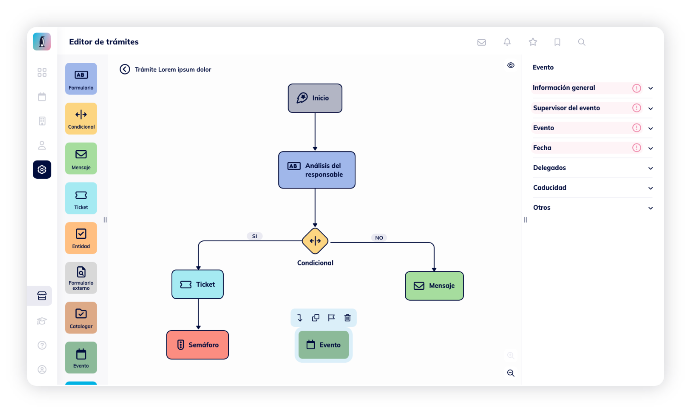Expand the Evento properties section chevron

(x=650, y=128)
